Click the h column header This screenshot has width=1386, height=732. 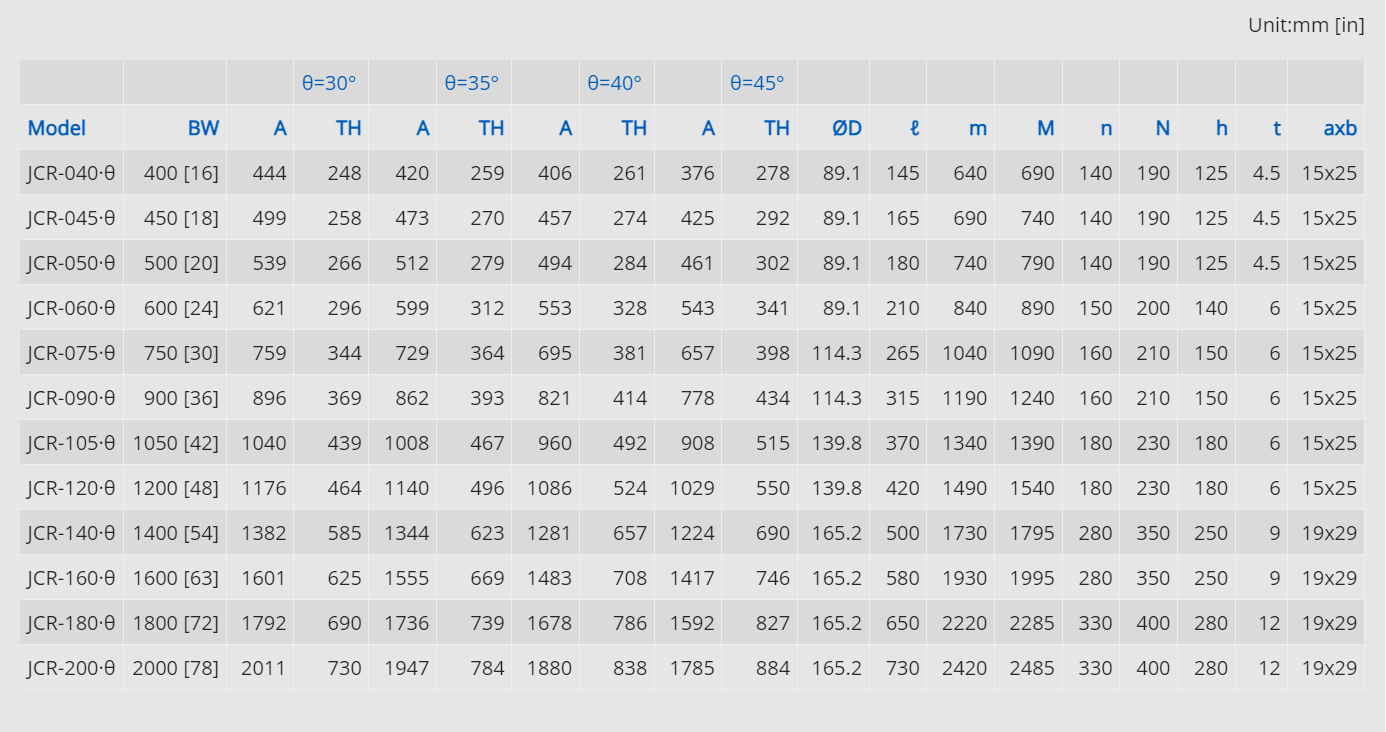[1222, 128]
